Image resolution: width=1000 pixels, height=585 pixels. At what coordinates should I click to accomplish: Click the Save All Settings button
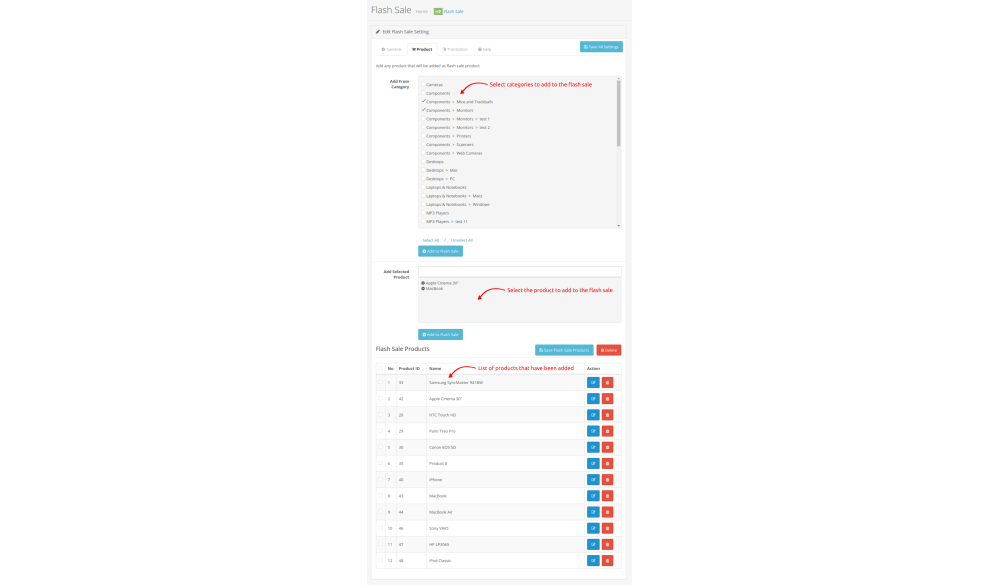(601, 47)
